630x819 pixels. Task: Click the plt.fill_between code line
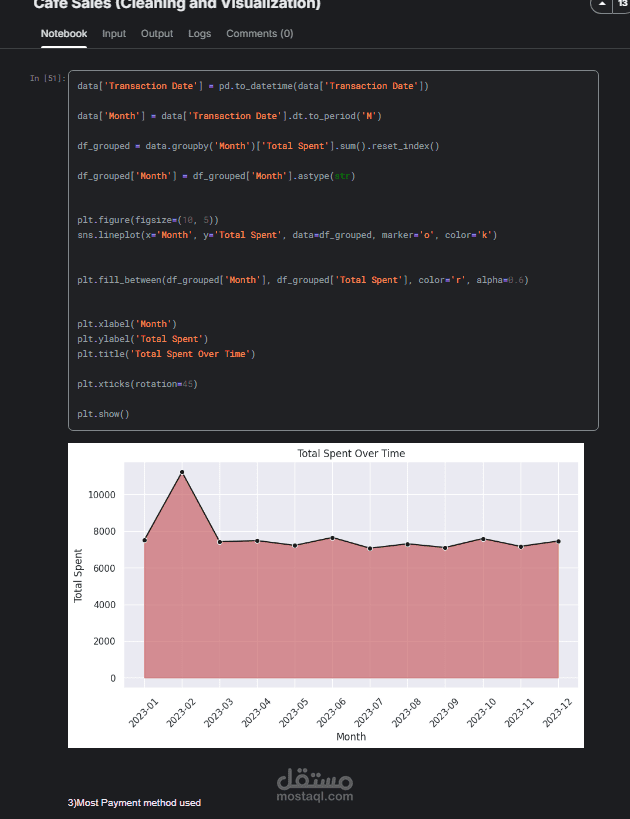[303, 280]
